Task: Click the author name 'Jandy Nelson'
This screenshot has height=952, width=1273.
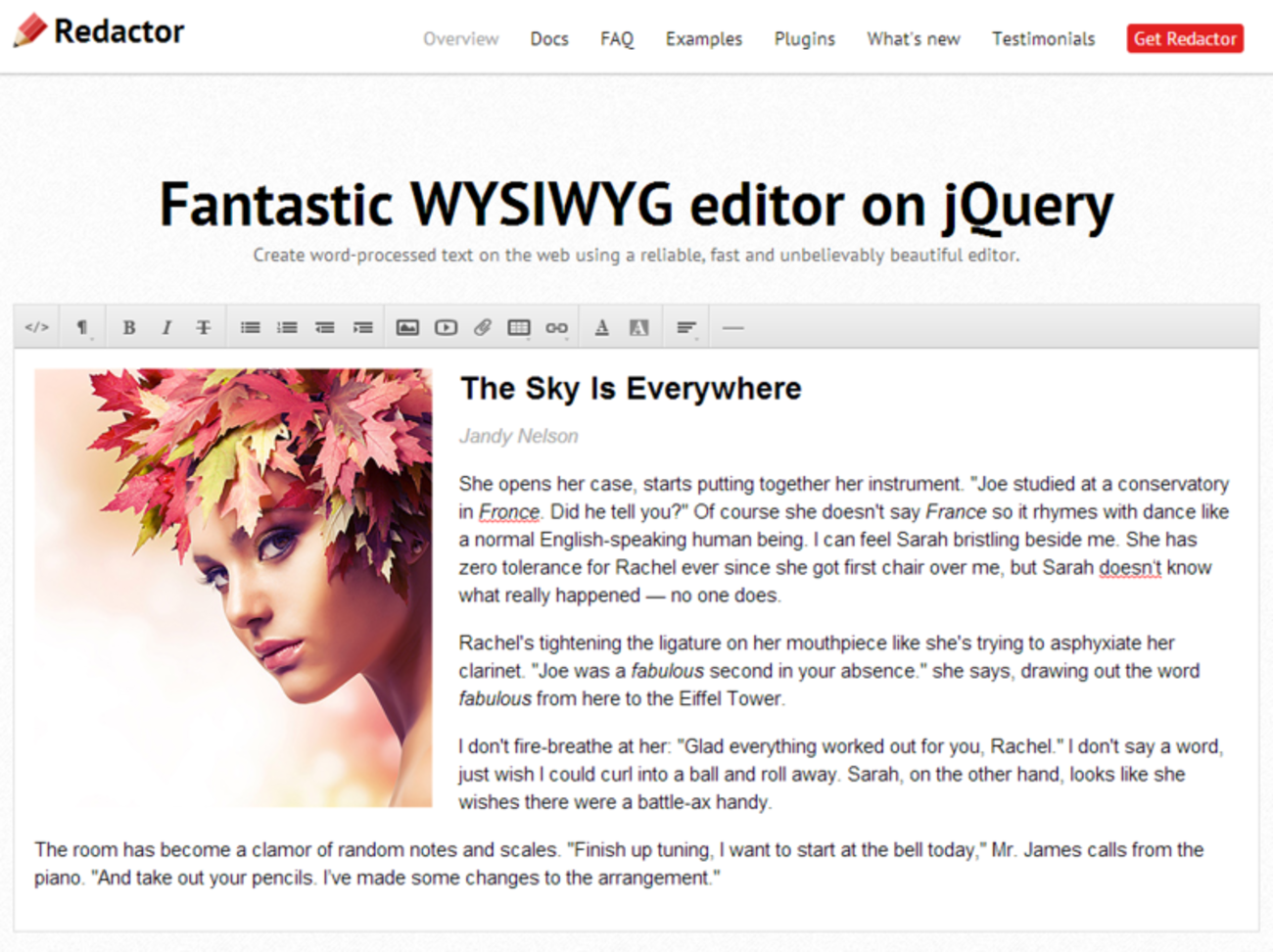Action: click(x=519, y=437)
